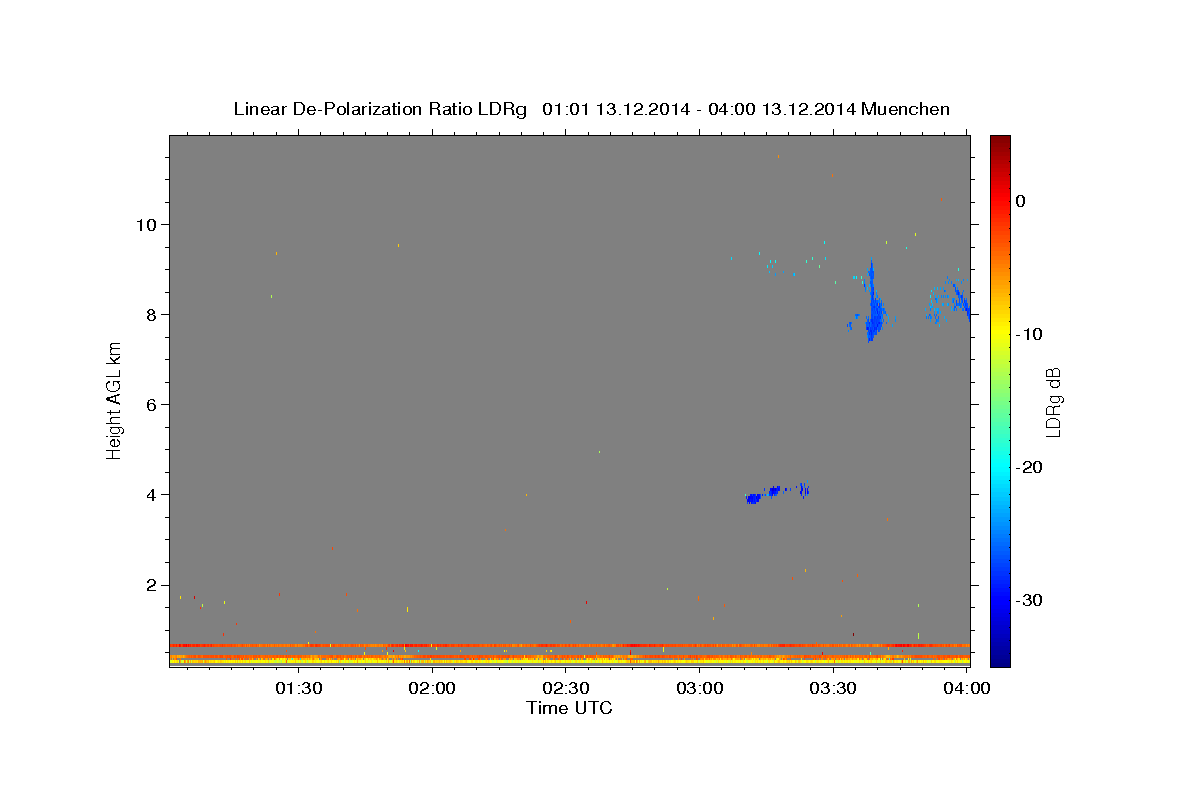This screenshot has width=1200, height=800.
Task: Click the 'Time UTC' axis label
Action: point(569,708)
